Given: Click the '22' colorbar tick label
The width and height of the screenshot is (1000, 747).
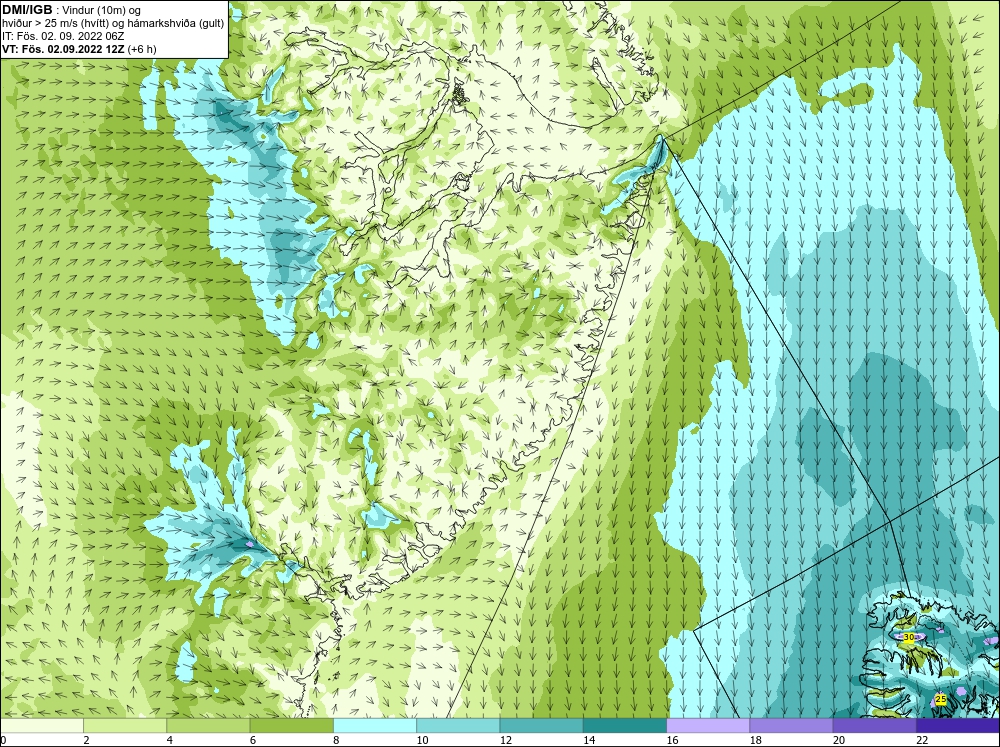Looking at the screenshot, I should (x=922, y=740).
